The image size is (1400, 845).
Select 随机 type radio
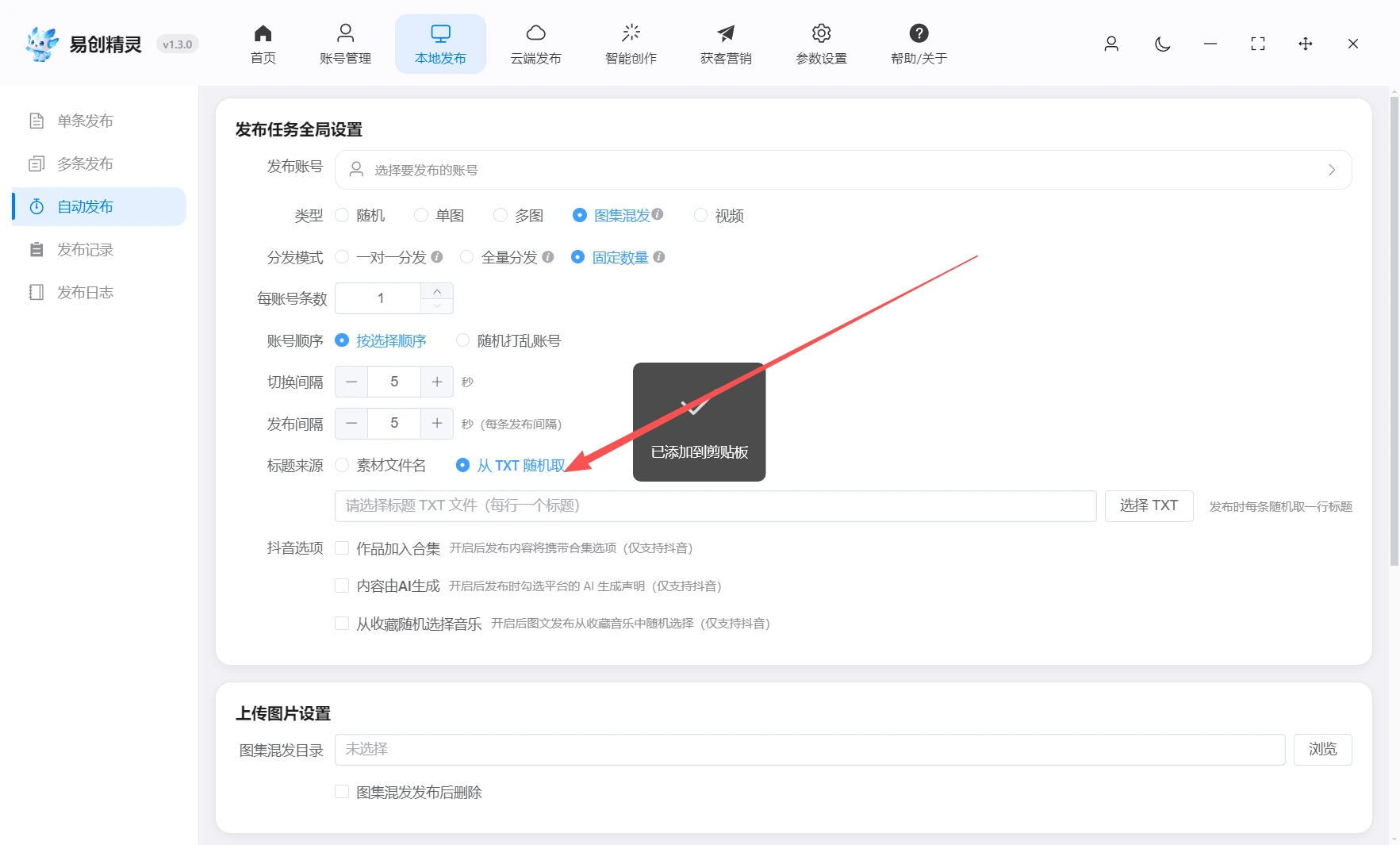(360, 216)
